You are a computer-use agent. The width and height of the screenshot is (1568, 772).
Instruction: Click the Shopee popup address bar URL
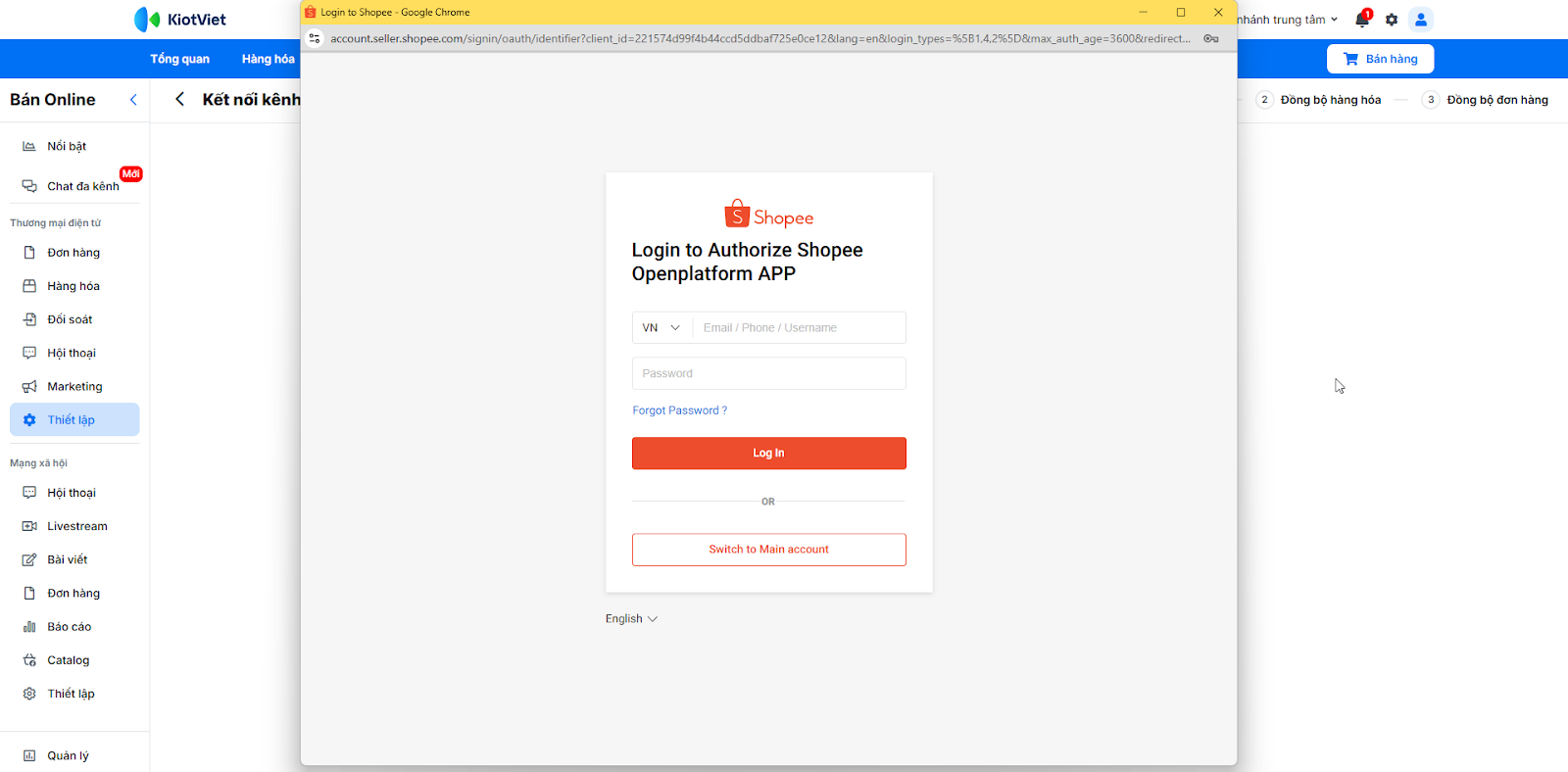coord(760,38)
